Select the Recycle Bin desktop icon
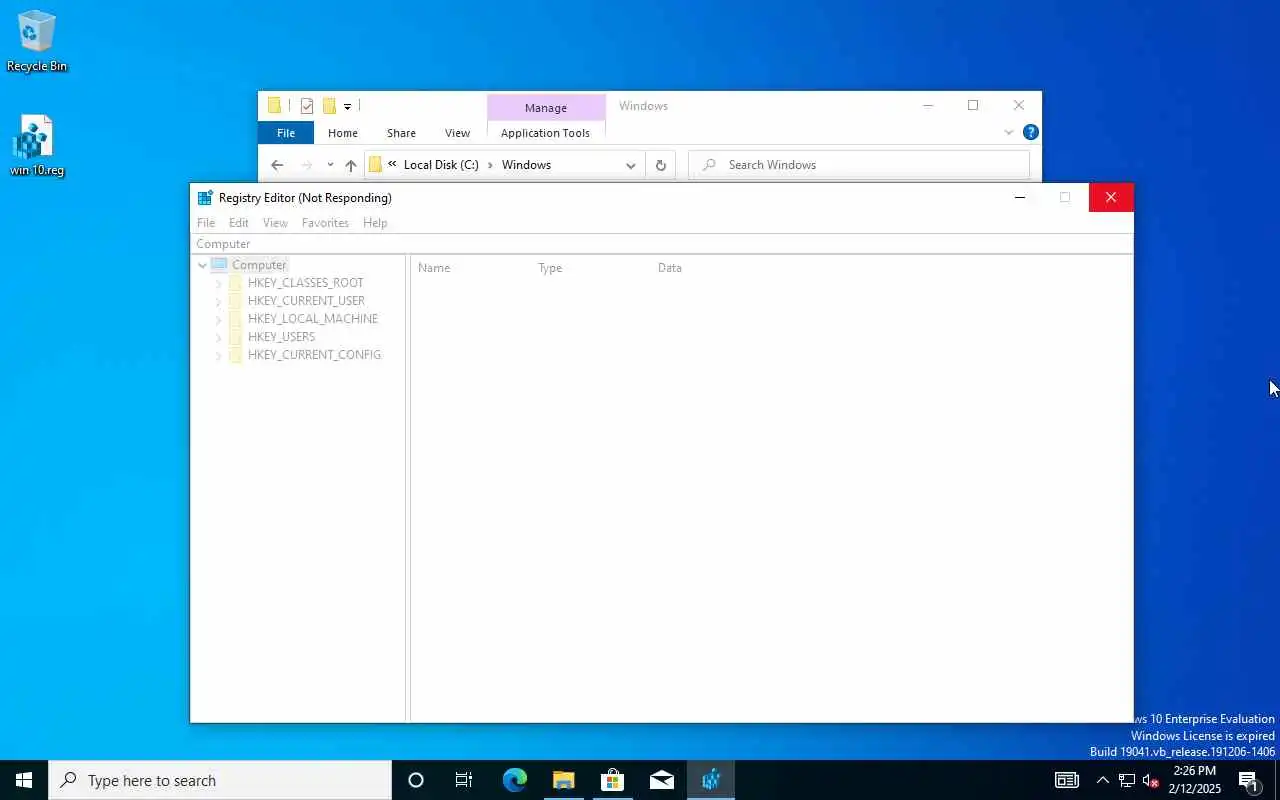This screenshot has height=800, width=1280. click(x=37, y=41)
